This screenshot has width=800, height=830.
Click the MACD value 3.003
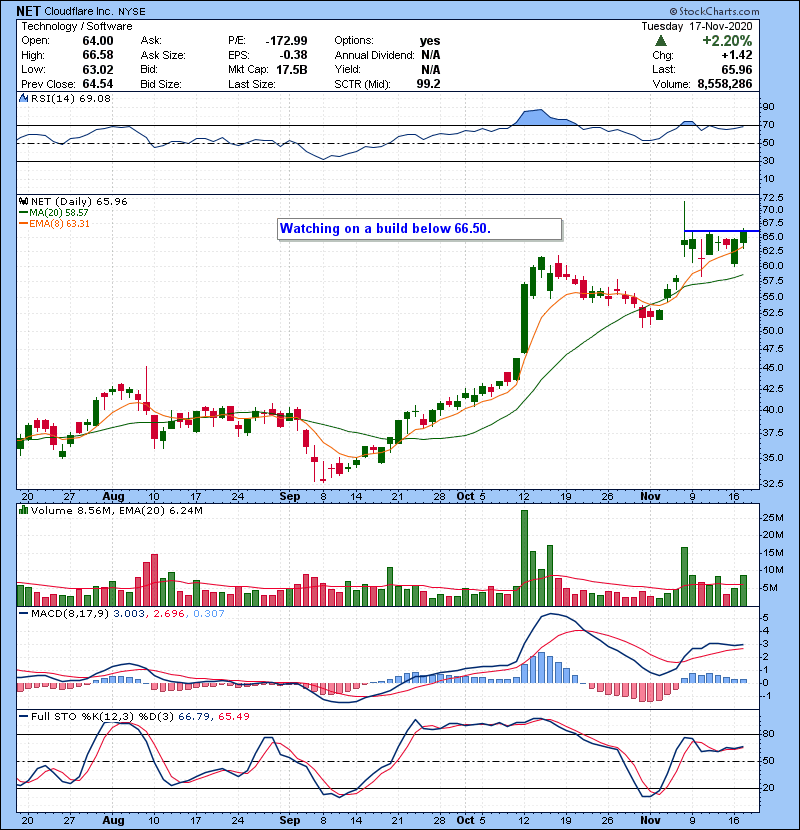point(129,613)
